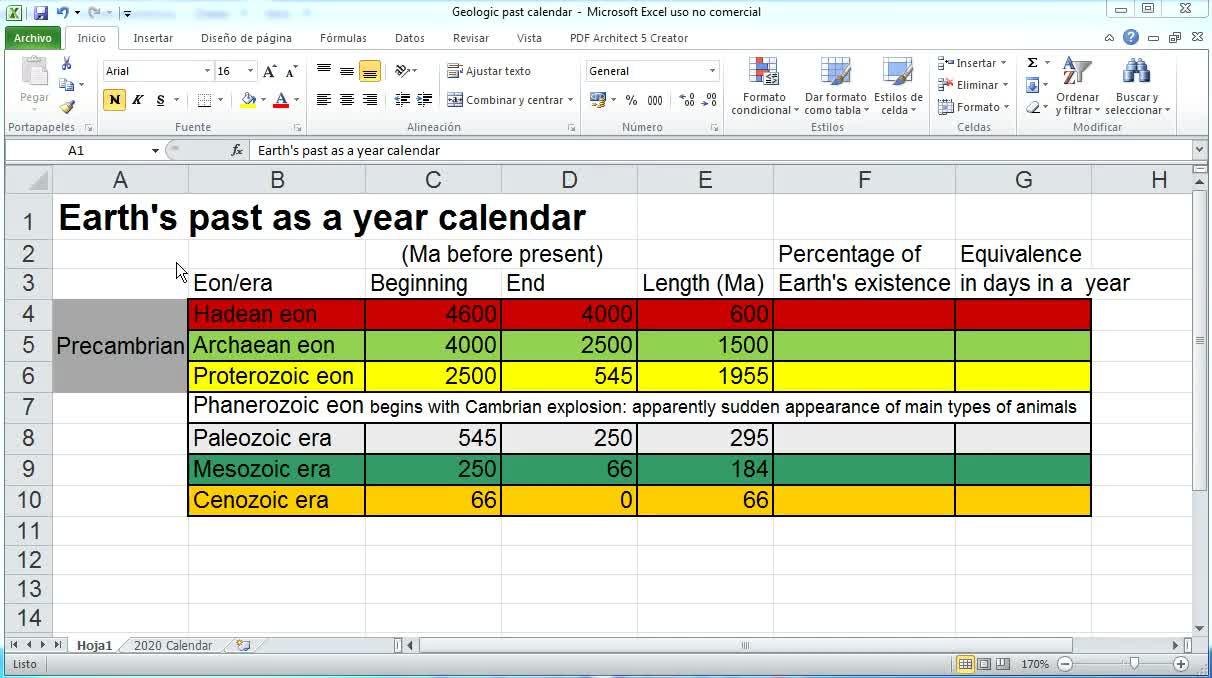Toggle bottom align highlighted button

[370, 71]
